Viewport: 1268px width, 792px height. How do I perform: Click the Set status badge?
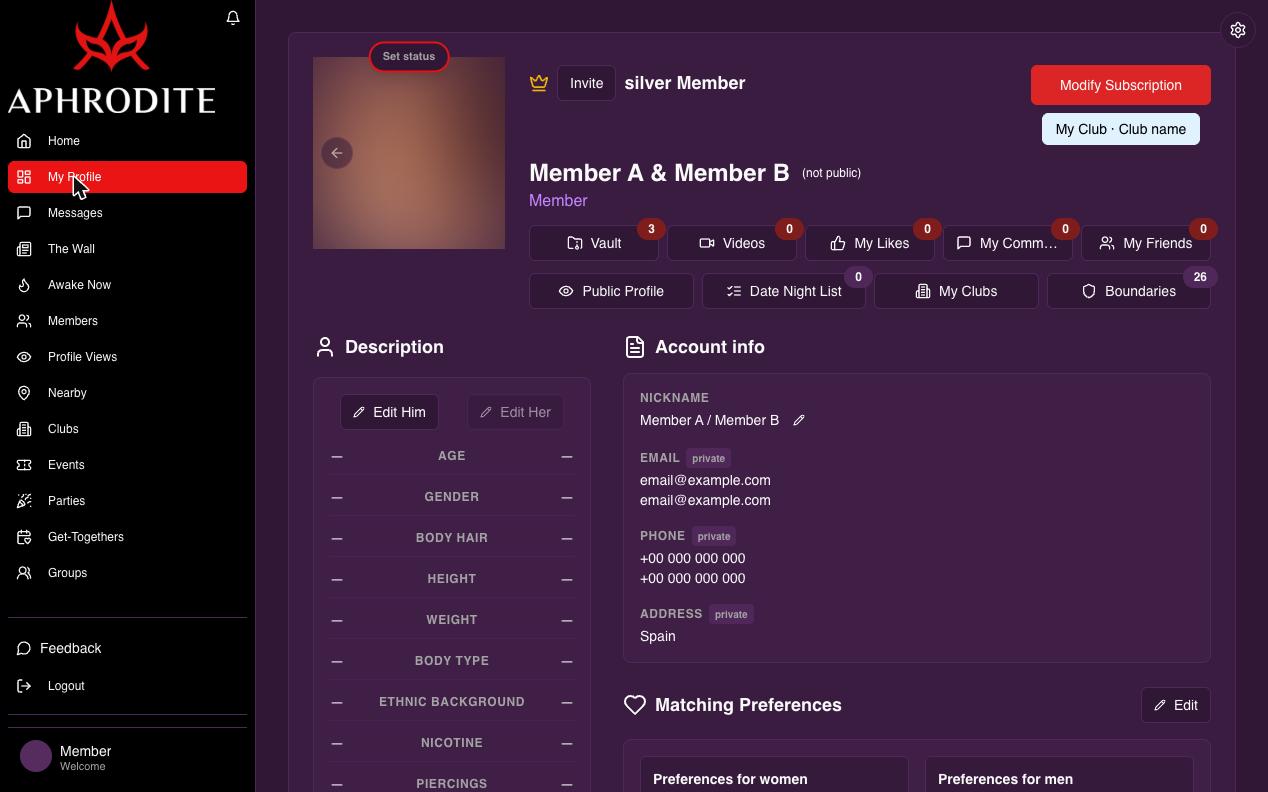[x=409, y=57]
